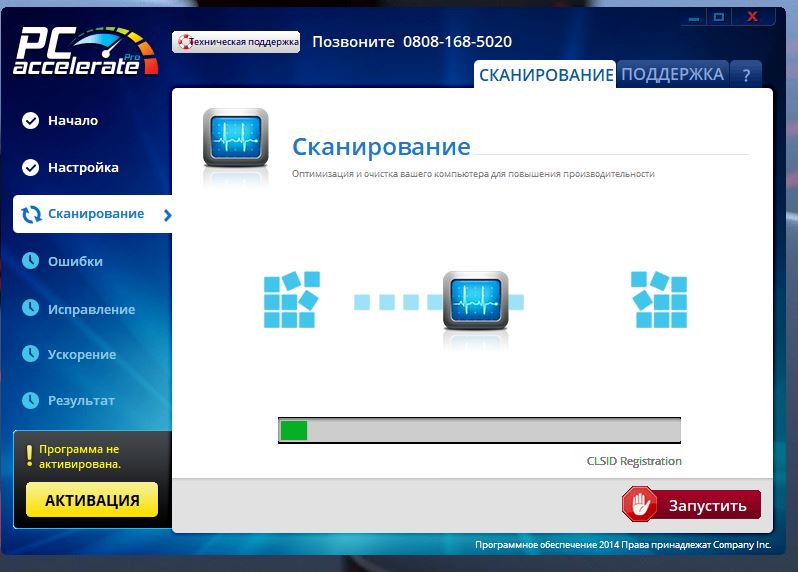Switch to the СКАНИРОВАНИЕ tab
Viewport: 798px width, 572px height.
point(546,75)
